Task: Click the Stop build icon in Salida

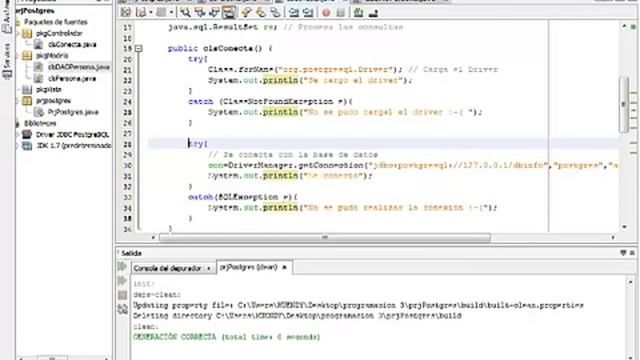Action: (x=122, y=295)
